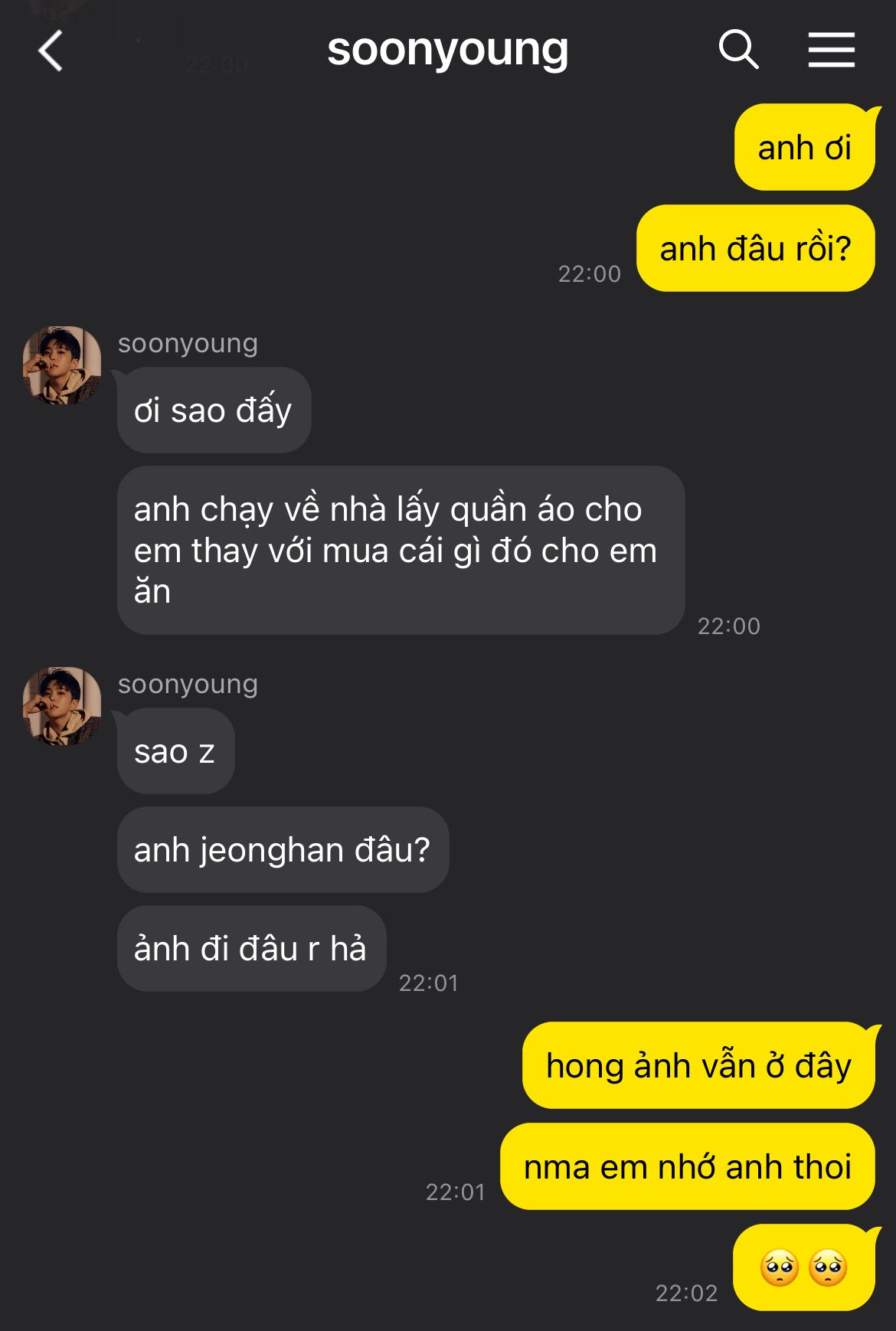Screen dimensions: 896x1331
Task: Tap the first soonyoung profile picture
Action: (x=62, y=365)
